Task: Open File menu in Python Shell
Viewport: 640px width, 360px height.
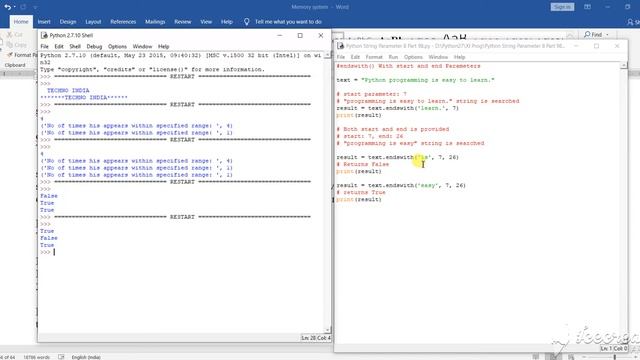Action: pos(44,47)
